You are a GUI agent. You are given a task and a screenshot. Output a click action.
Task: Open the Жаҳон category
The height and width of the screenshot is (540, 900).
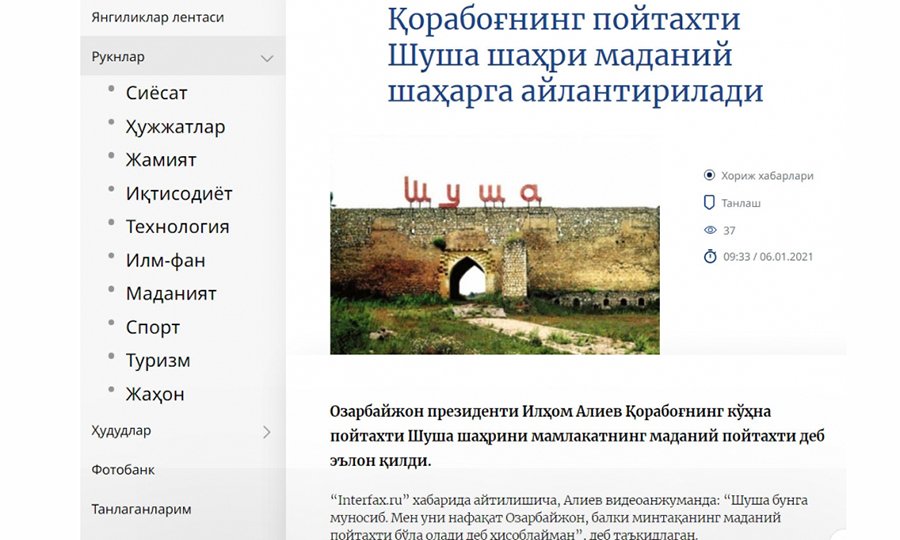pyautogui.click(x=155, y=394)
